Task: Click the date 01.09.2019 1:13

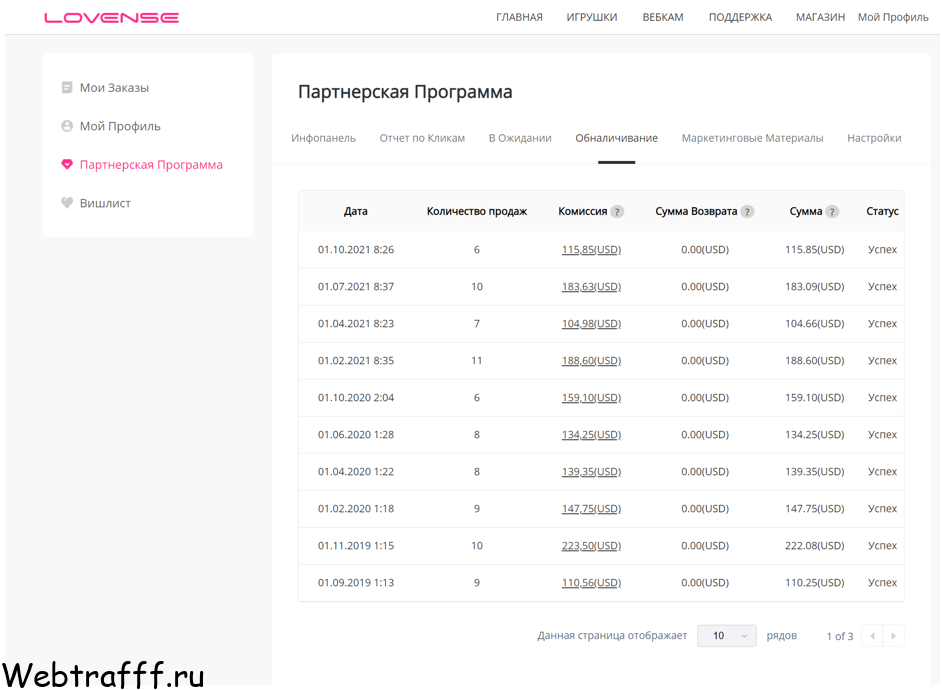Action: (x=356, y=583)
